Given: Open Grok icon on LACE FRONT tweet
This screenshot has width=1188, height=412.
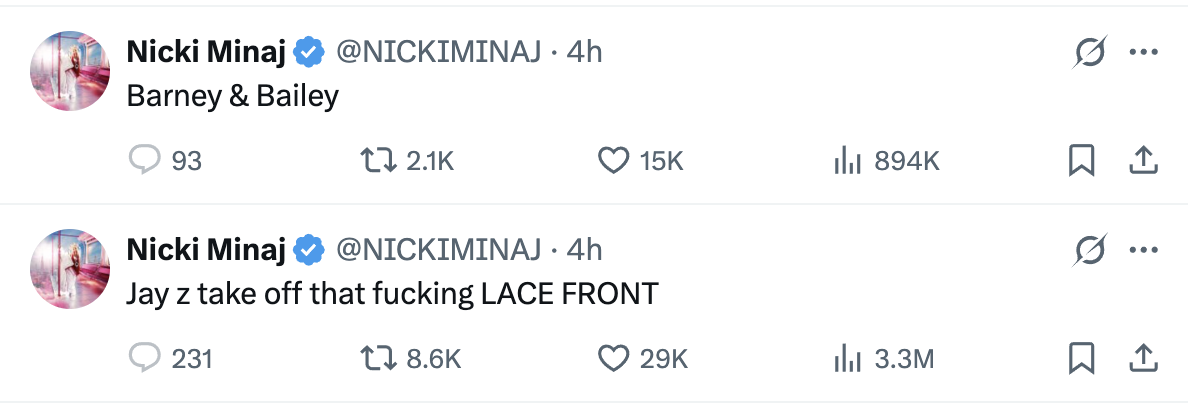Looking at the screenshot, I should tap(1090, 250).
